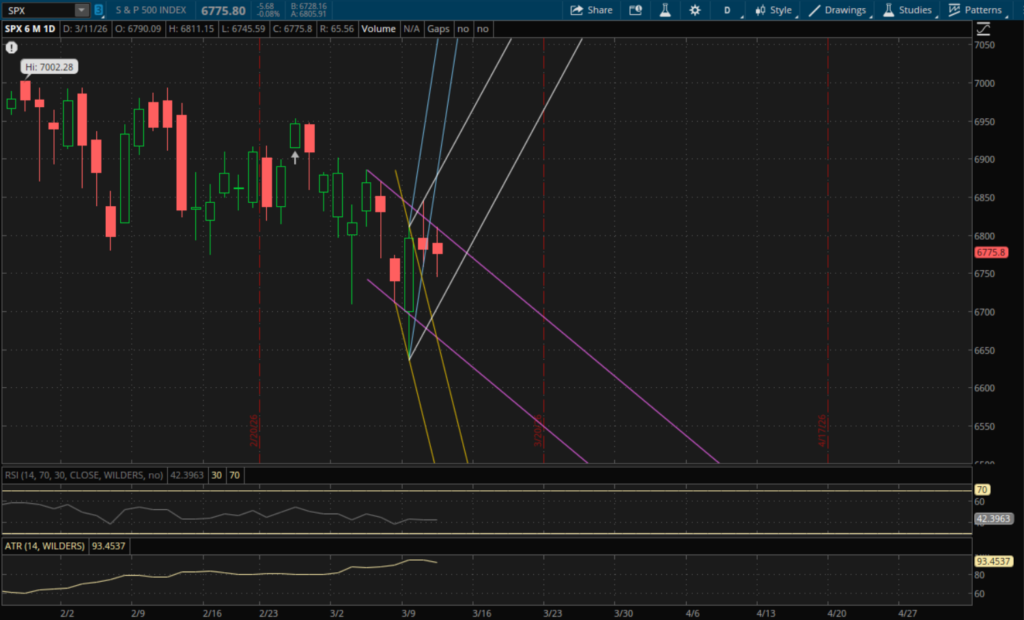Open the D aggregation period dropdown

[727, 10]
